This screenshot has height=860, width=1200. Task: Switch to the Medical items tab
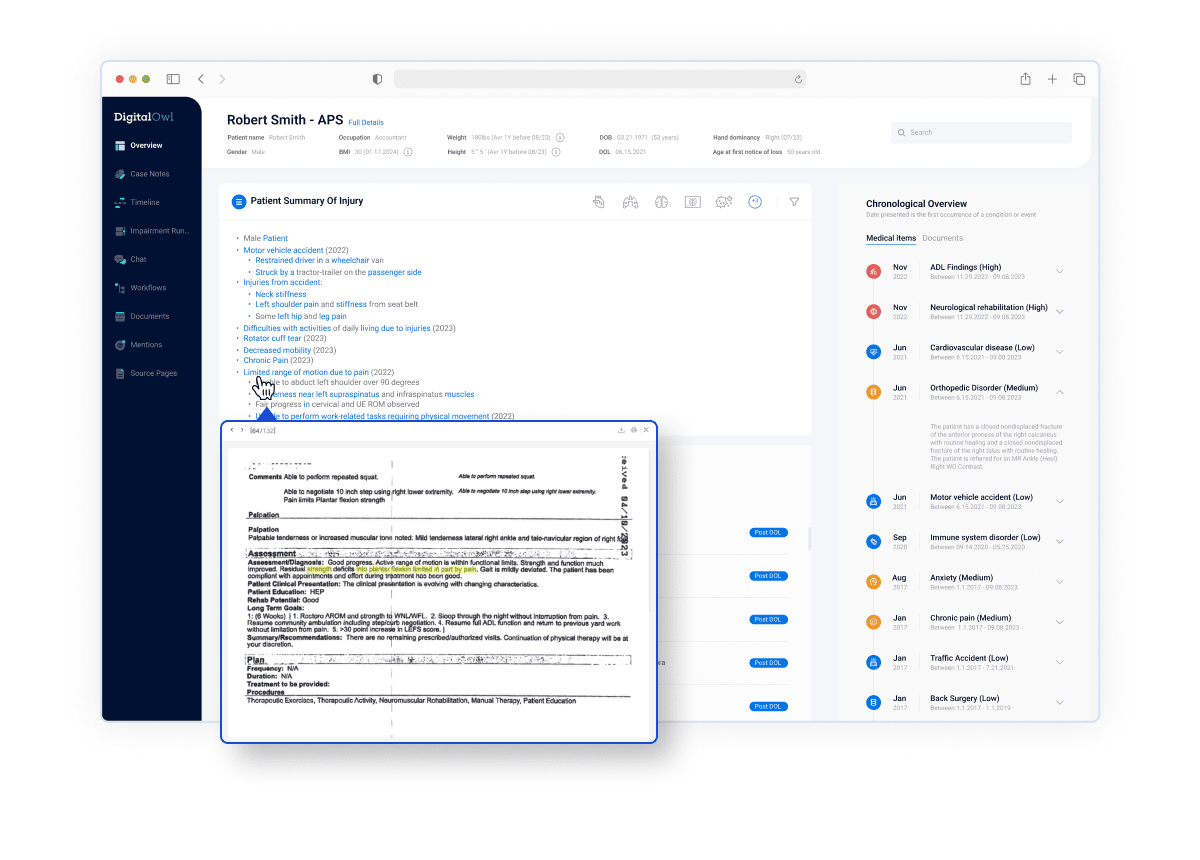[x=890, y=238]
